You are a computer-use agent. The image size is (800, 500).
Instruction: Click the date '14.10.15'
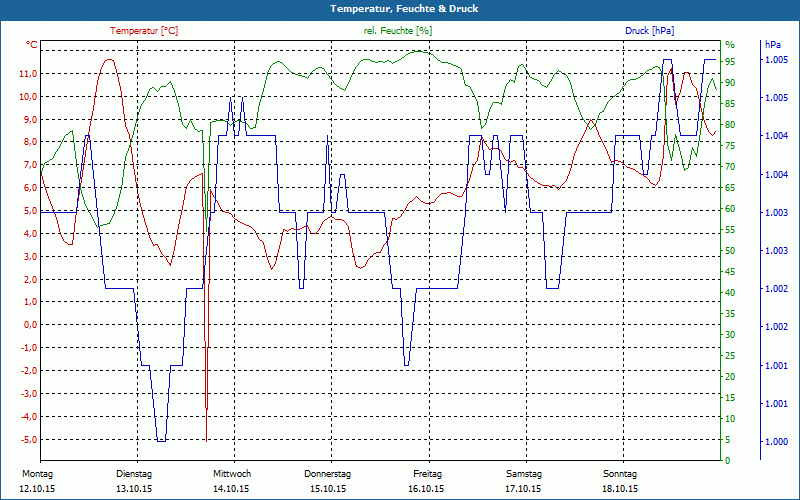(231, 489)
